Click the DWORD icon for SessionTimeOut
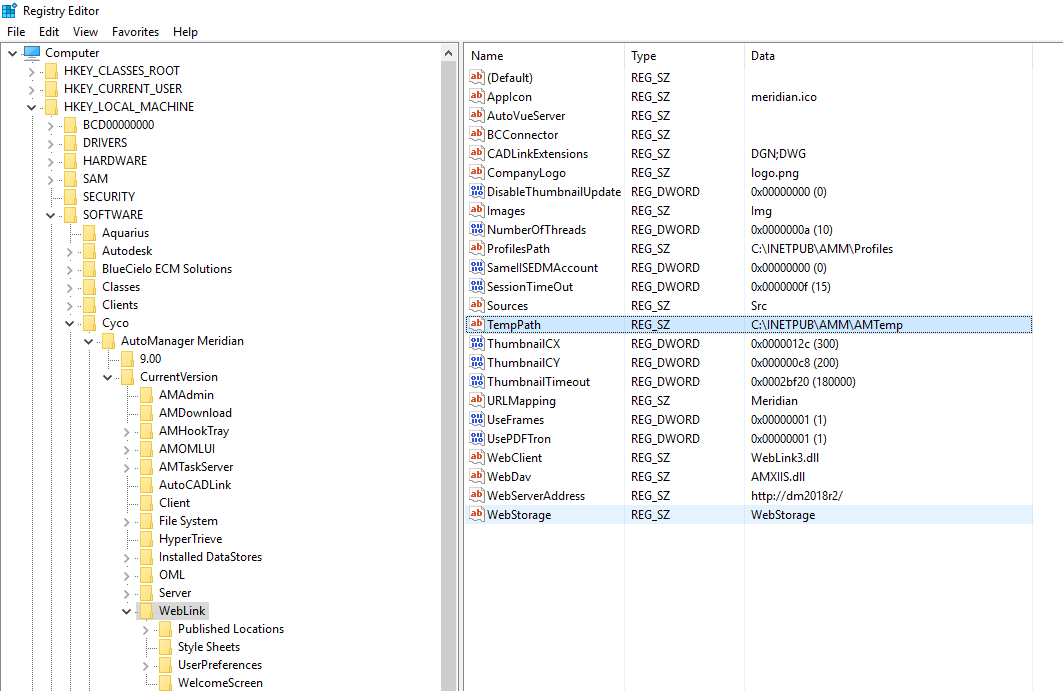 click(477, 286)
